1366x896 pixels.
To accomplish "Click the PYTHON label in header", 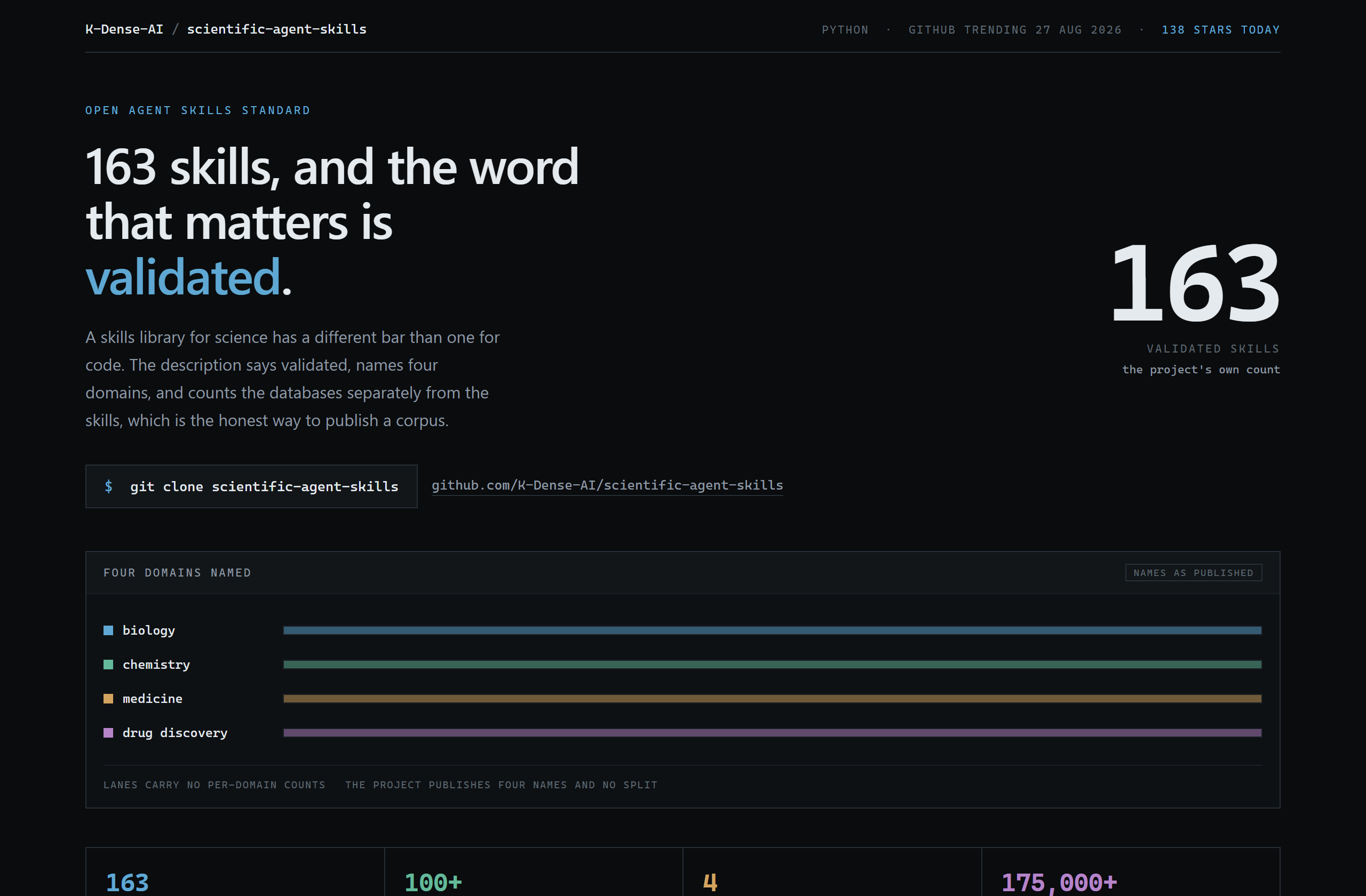I will (x=845, y=30).
